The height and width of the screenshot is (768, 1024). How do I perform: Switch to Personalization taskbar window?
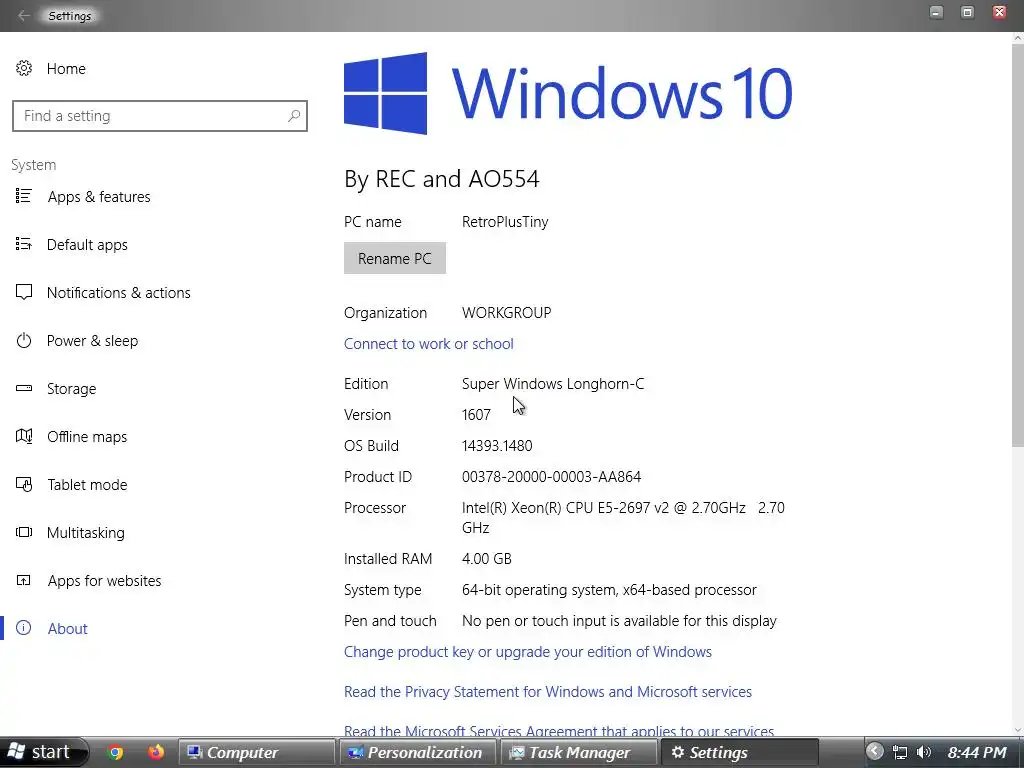pyautogui.click(x=417, y=752)
